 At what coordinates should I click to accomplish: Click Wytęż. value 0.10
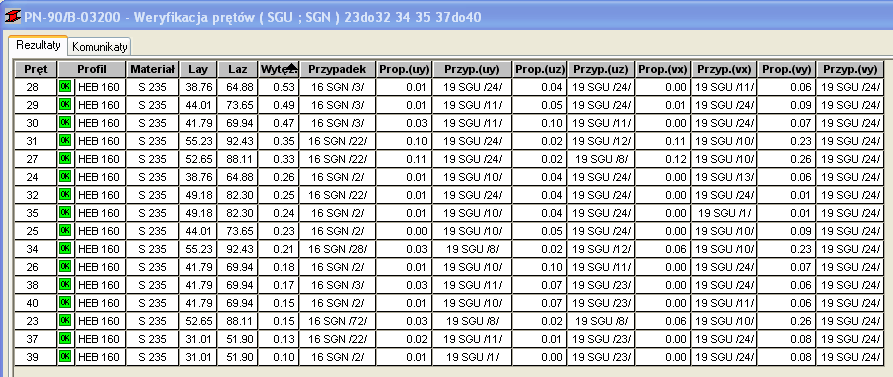click(x=279, y=356)
